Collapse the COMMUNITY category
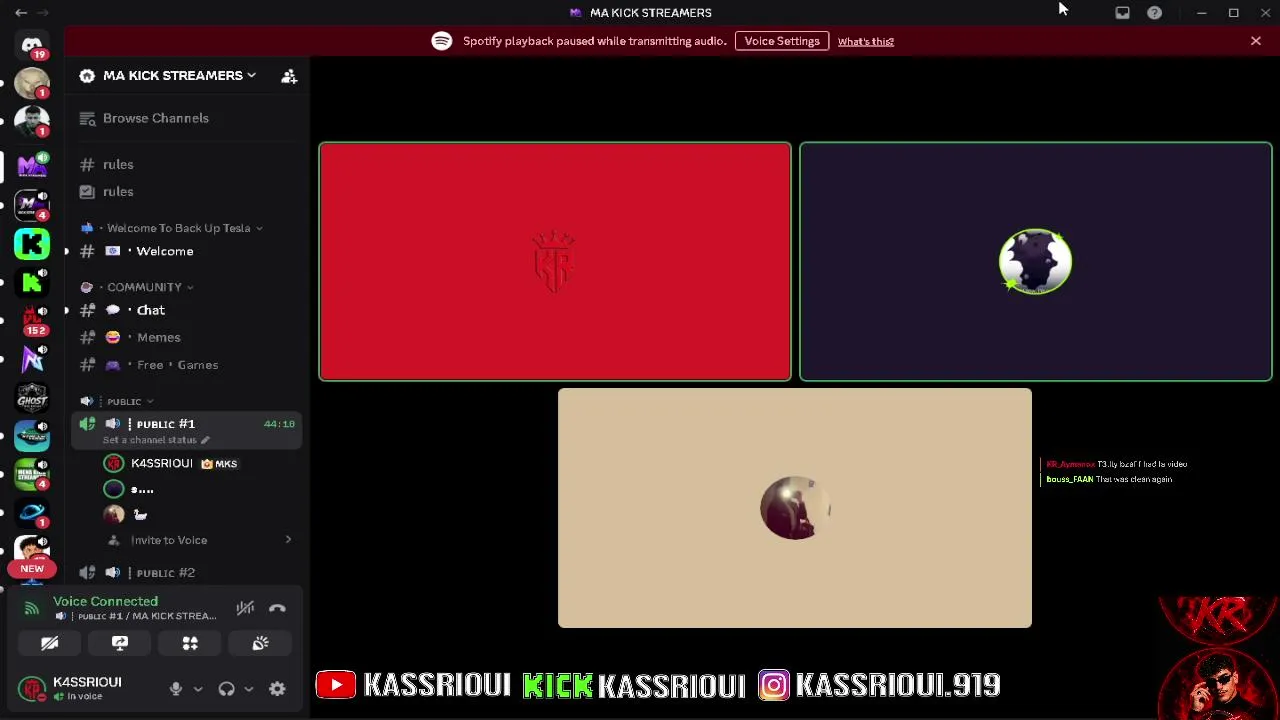This screenshot has height=720, width=1280. point(144,287)
